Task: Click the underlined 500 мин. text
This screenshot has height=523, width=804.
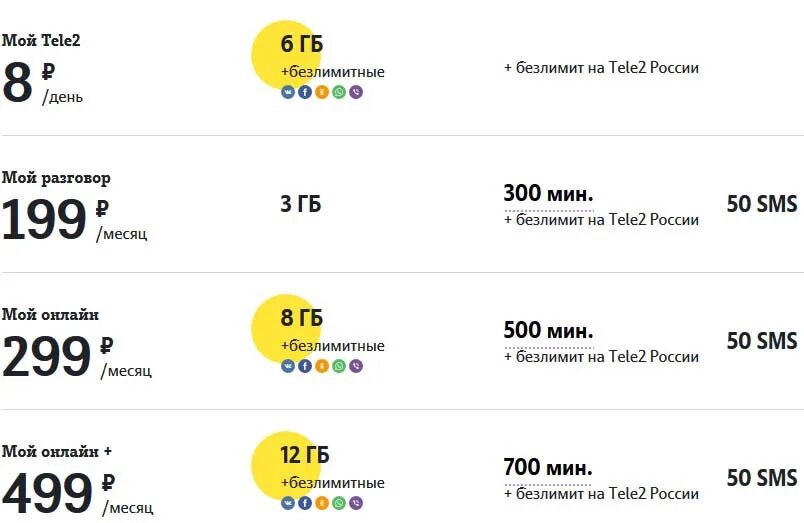Action: (549, 331)
